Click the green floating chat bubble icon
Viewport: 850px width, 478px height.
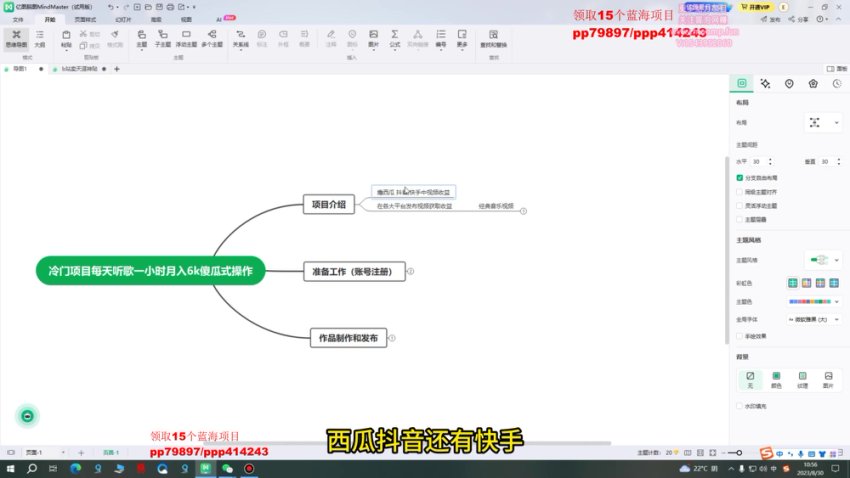pyautogui.click(x=28, y=416)
